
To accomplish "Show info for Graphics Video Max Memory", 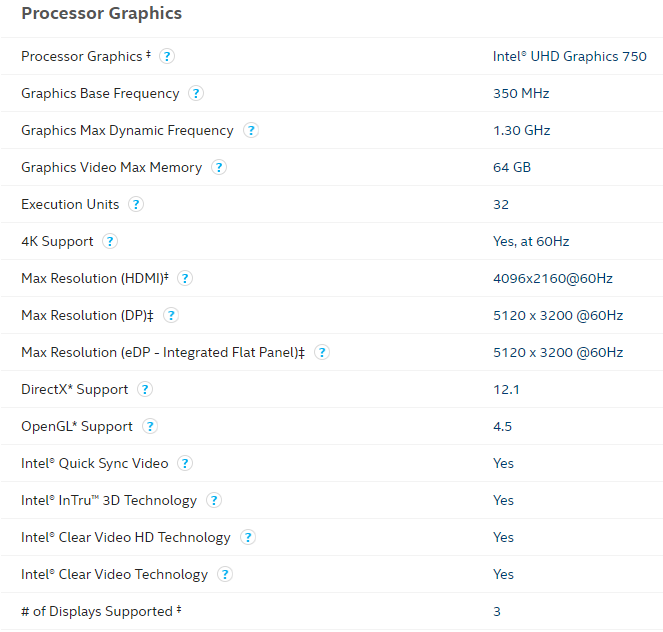I will click(219, 167).
